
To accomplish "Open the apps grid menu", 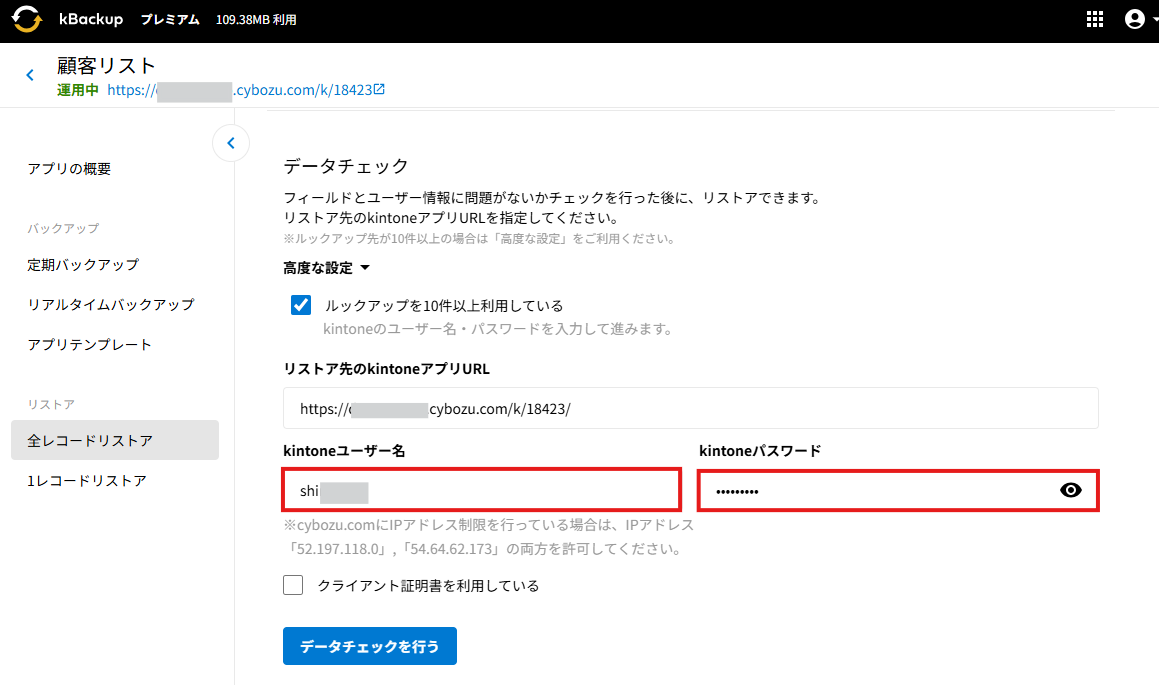I will (1095, 19).
